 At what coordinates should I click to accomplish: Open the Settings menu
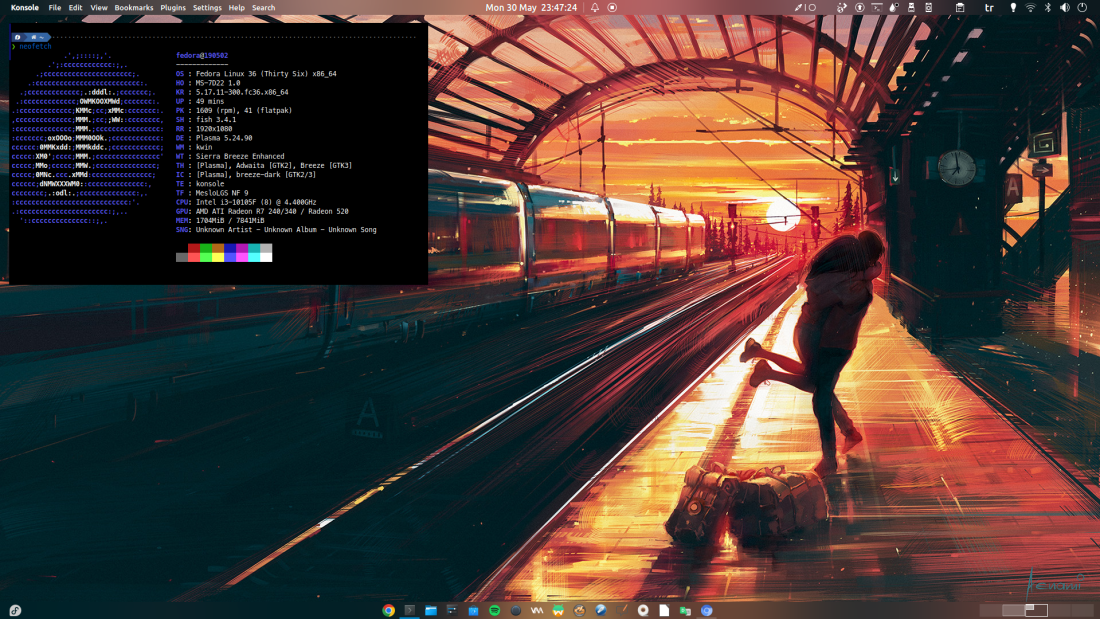click(207, 8)
